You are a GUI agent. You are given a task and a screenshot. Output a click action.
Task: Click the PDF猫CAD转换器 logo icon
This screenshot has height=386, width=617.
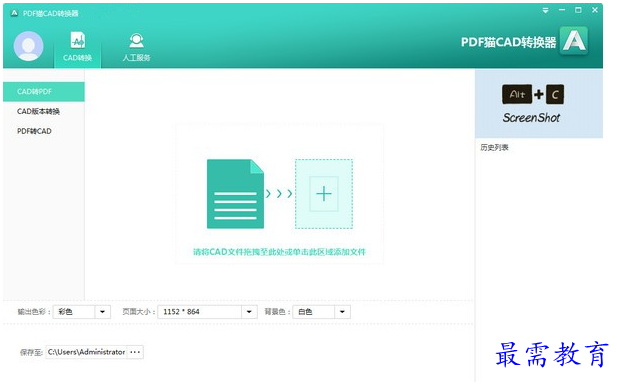click(x=574, y=41)
